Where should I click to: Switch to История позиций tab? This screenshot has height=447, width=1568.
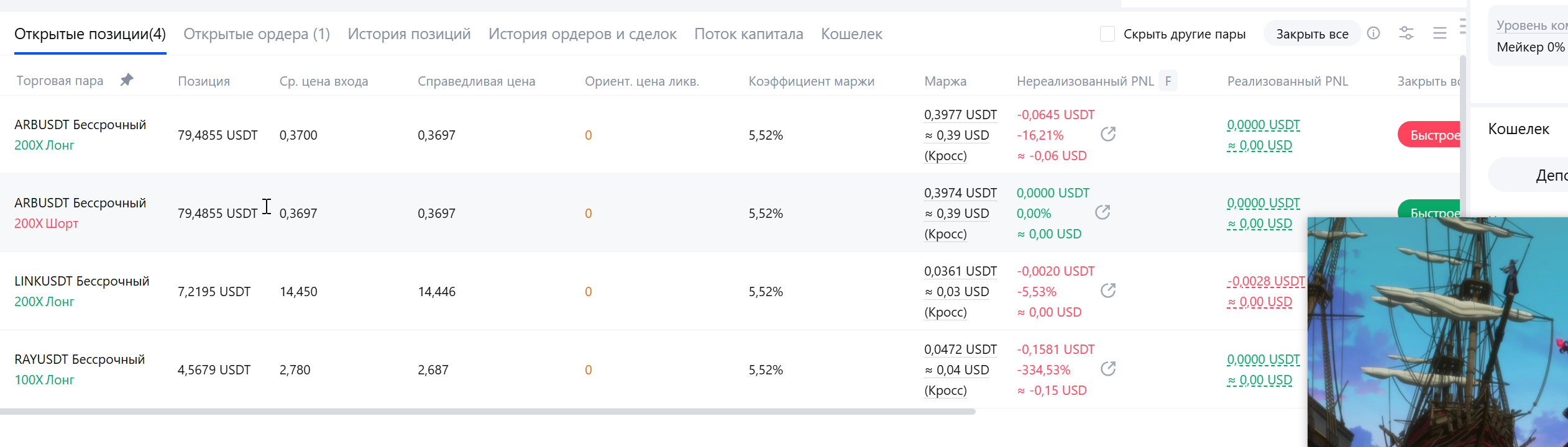(x=410, y=34)
